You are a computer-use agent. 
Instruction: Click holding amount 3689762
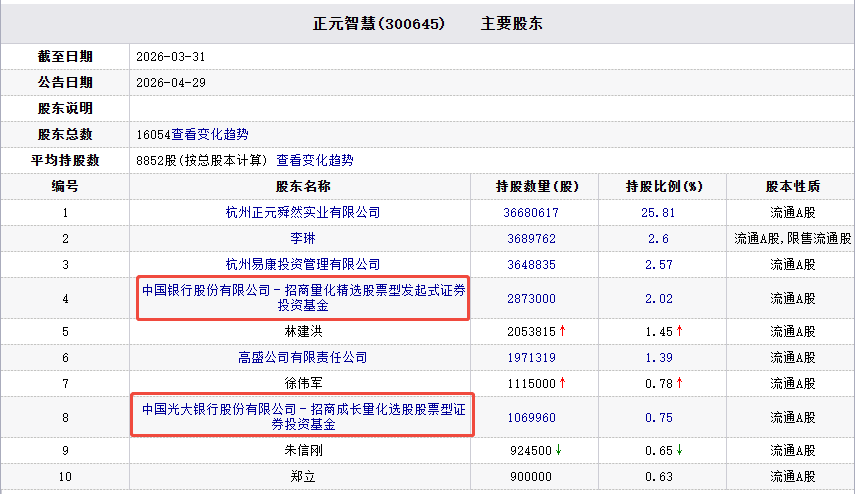(x=532, y=238)
